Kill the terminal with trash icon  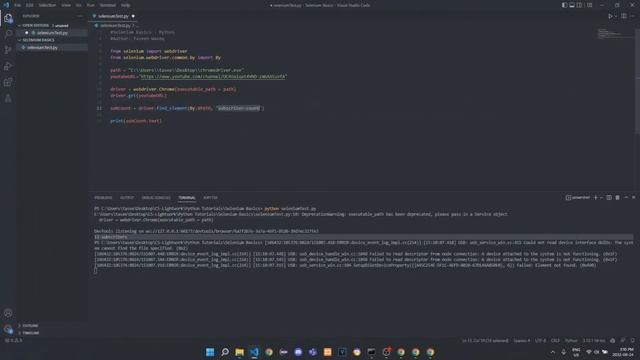click(x=617, y=198)
